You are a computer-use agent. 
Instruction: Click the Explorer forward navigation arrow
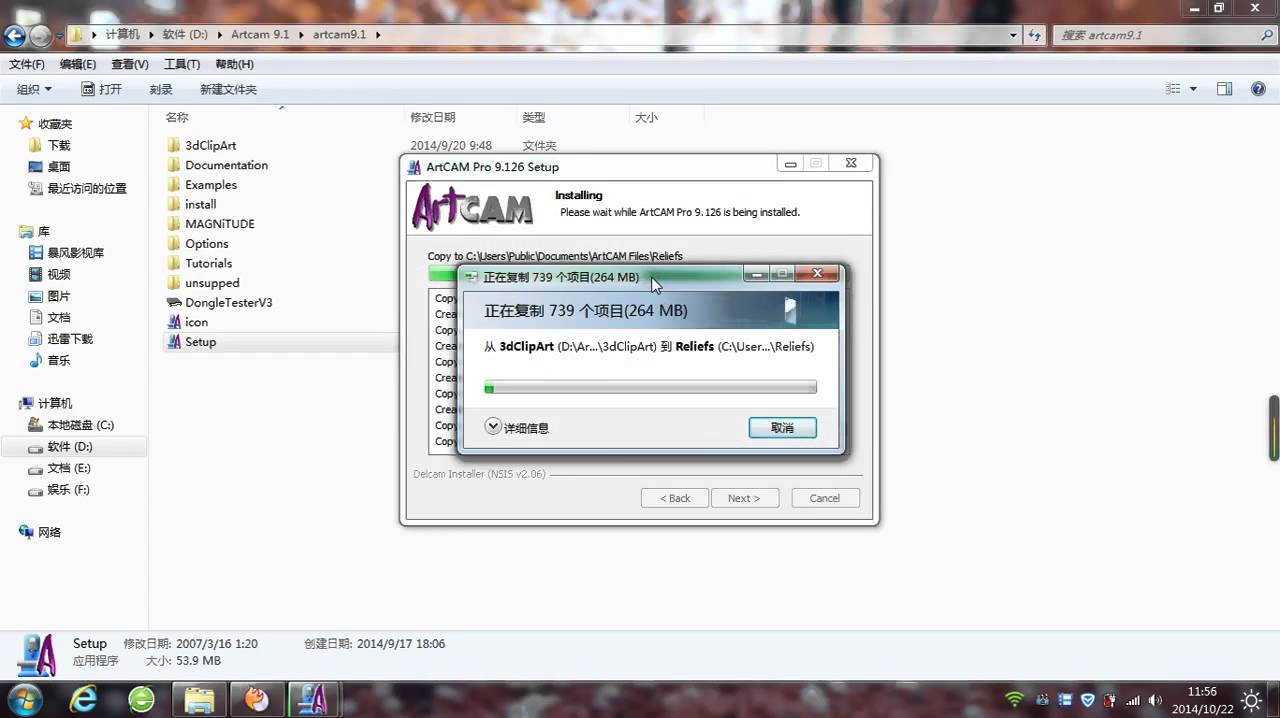click(x=40, y=36)
